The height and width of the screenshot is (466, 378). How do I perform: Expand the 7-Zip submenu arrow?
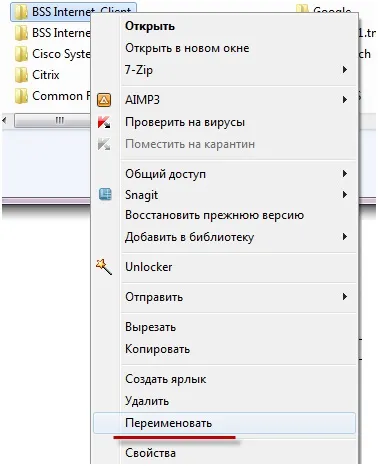pyautogui.click(x=345, y=70)
